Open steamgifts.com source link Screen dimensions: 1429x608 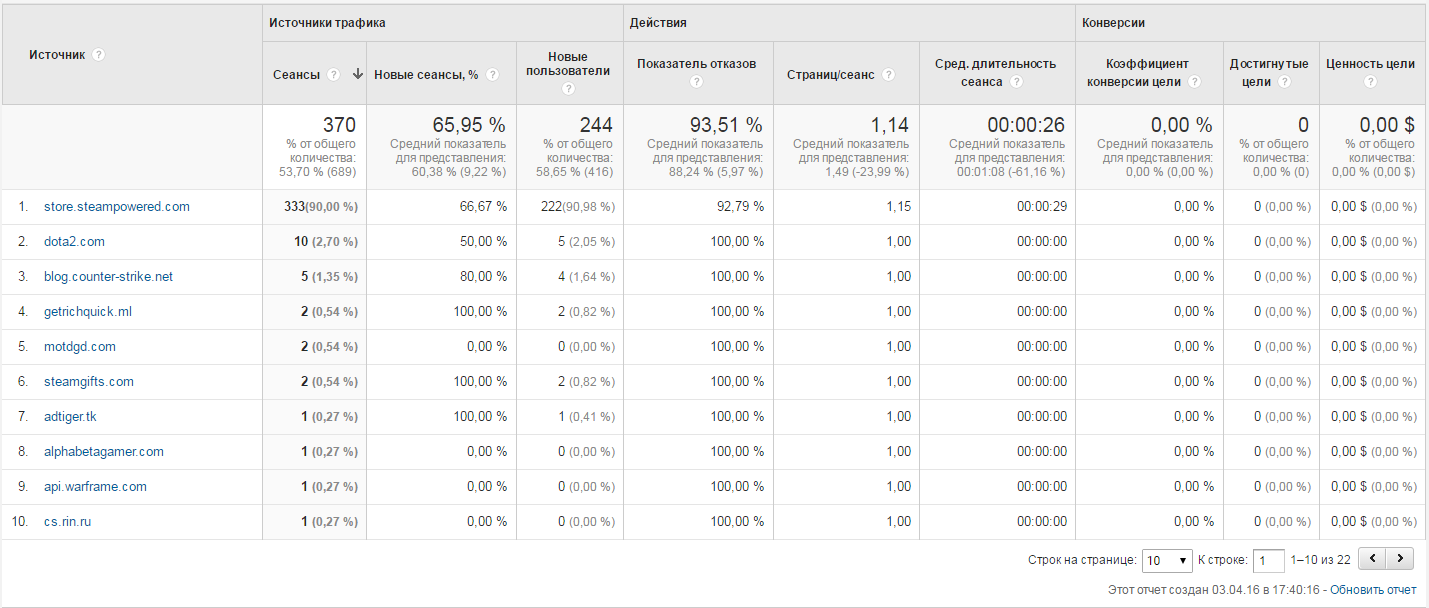click(x=88, y=382)
